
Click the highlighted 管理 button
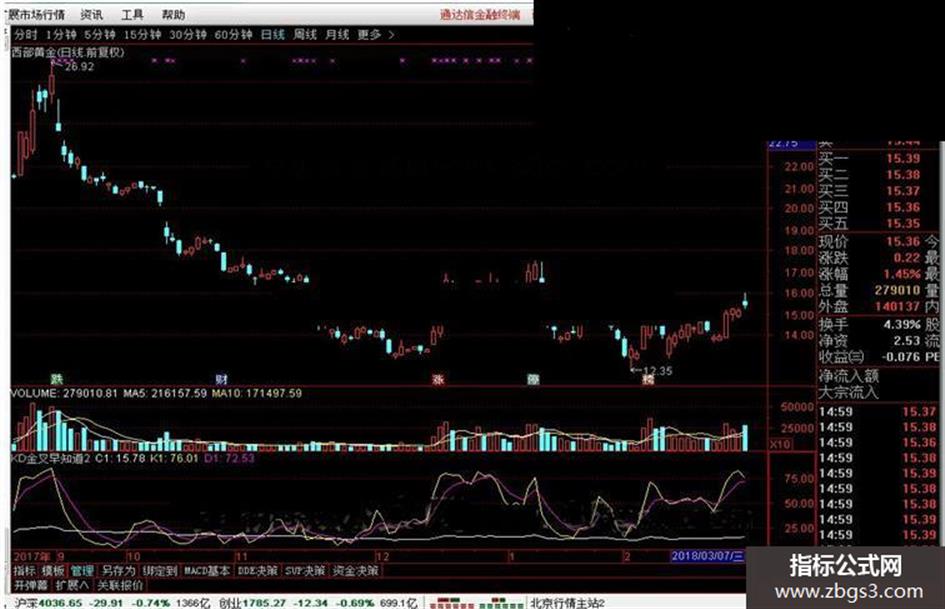click(82, 570)
